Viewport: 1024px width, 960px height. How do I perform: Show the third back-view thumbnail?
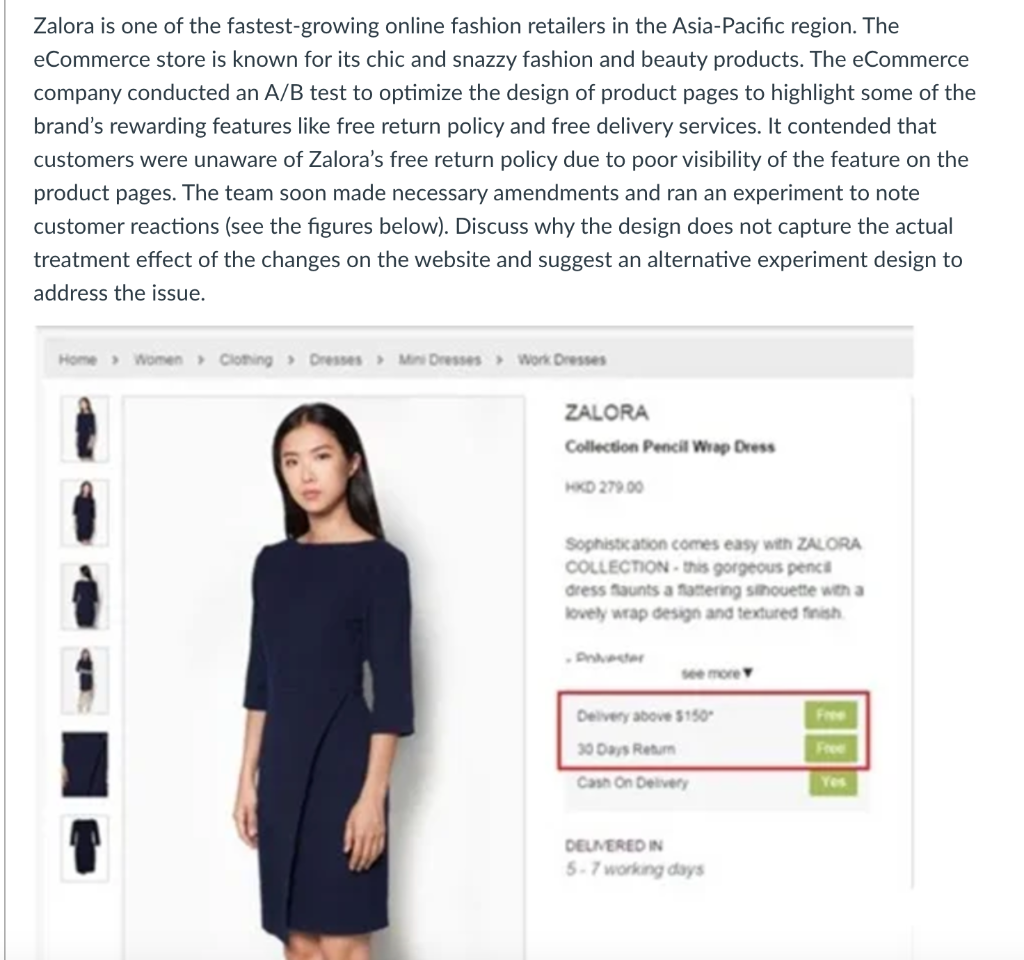[x=85, y=597]
